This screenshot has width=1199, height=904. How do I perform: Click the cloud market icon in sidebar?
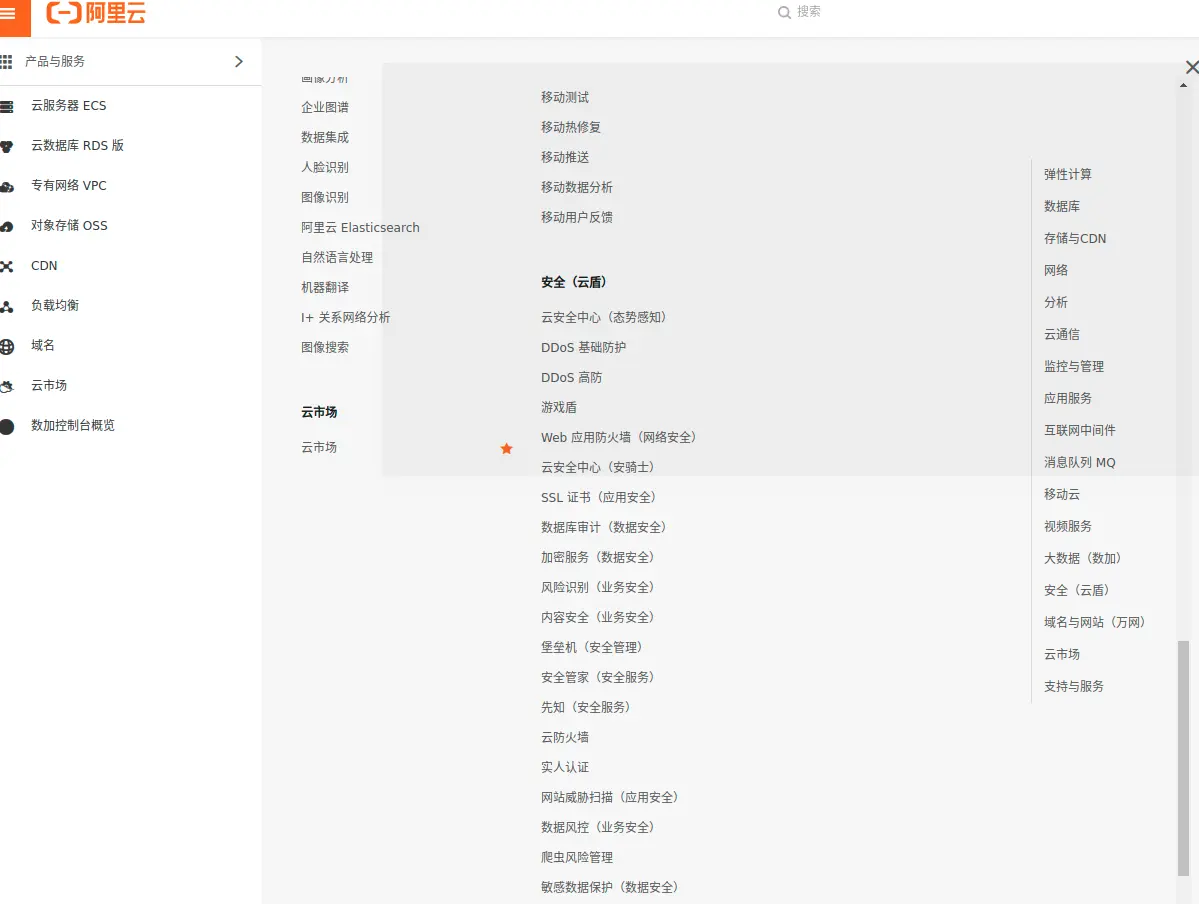(7, 386)
